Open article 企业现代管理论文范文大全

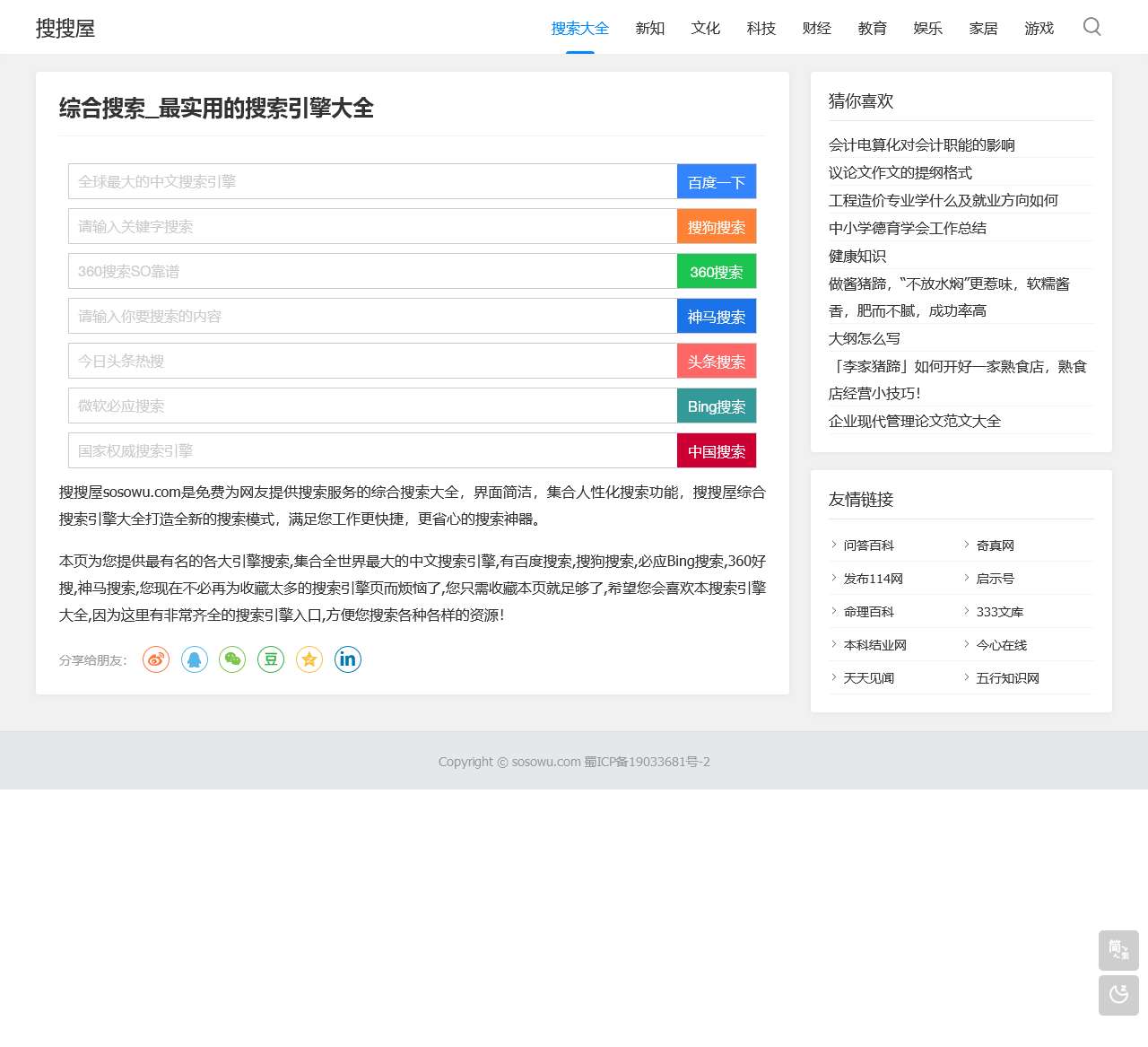click(915, 422)
